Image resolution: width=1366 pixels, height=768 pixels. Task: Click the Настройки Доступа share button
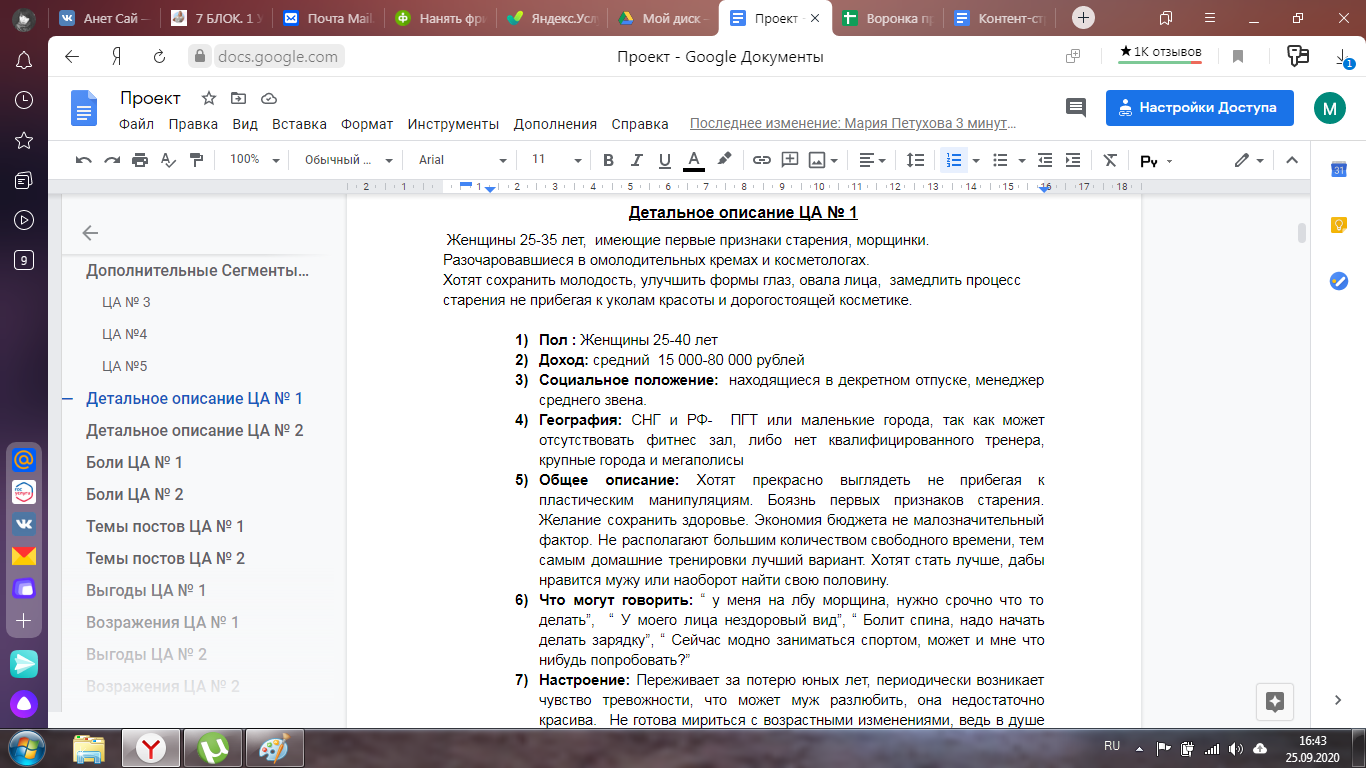click(x=1199, y=108)
